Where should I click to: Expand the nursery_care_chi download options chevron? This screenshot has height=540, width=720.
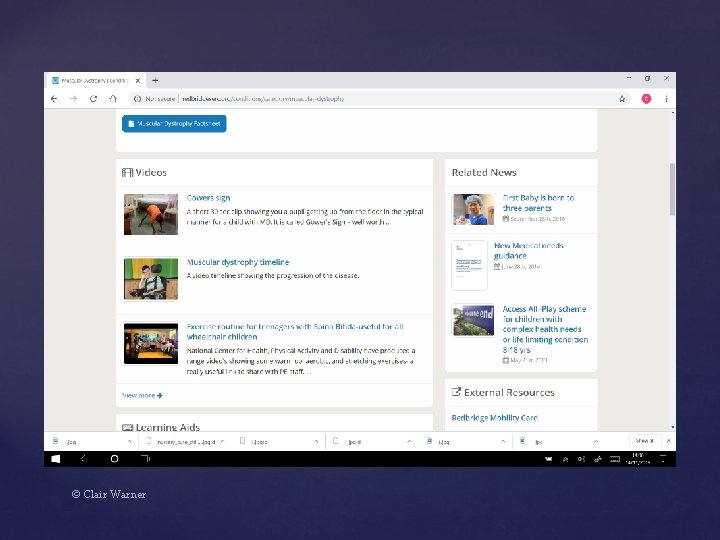pos(222,441)
